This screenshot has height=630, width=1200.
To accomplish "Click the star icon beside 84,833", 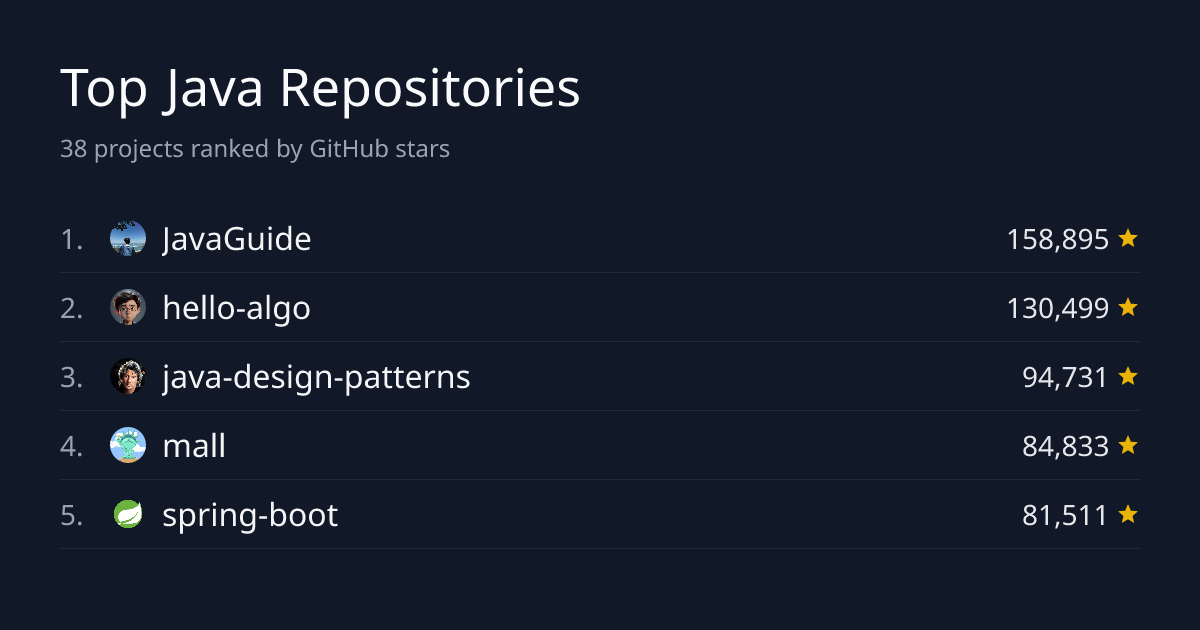I will [x=1128, y=445].
